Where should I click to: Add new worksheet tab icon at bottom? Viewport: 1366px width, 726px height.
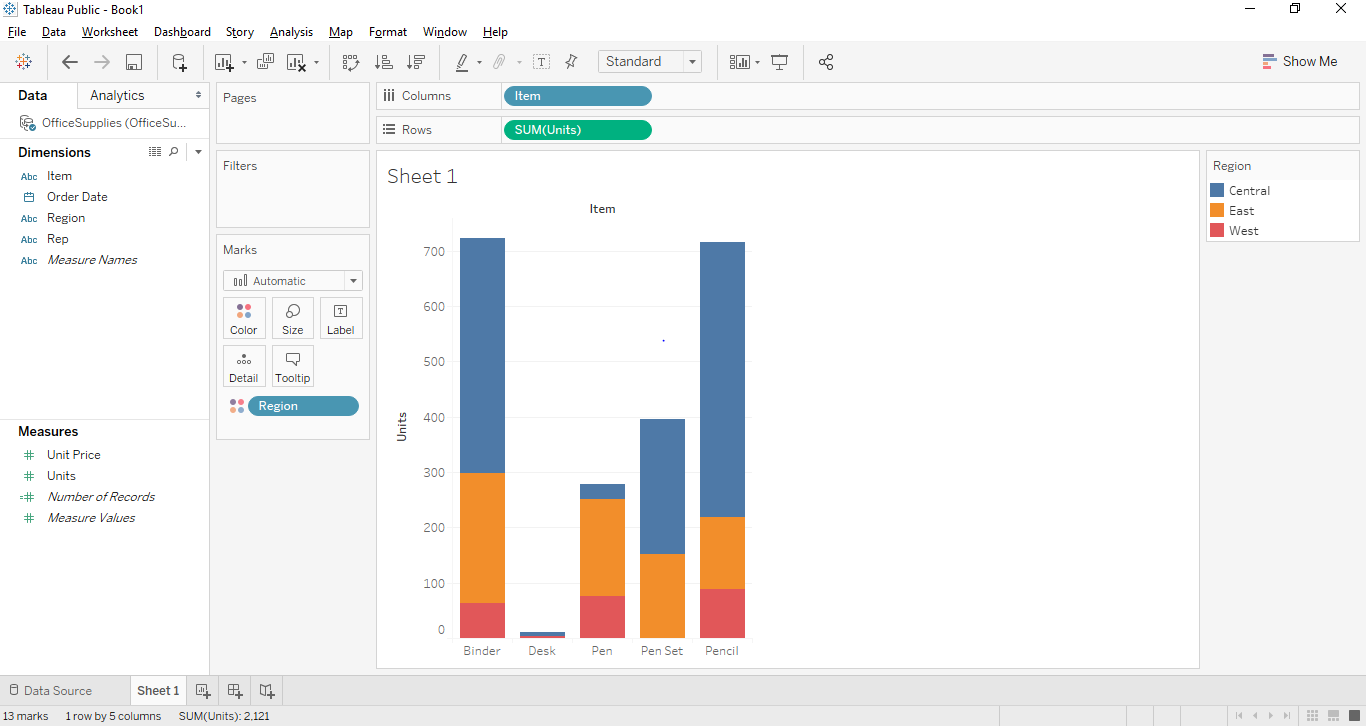[202, 690]
